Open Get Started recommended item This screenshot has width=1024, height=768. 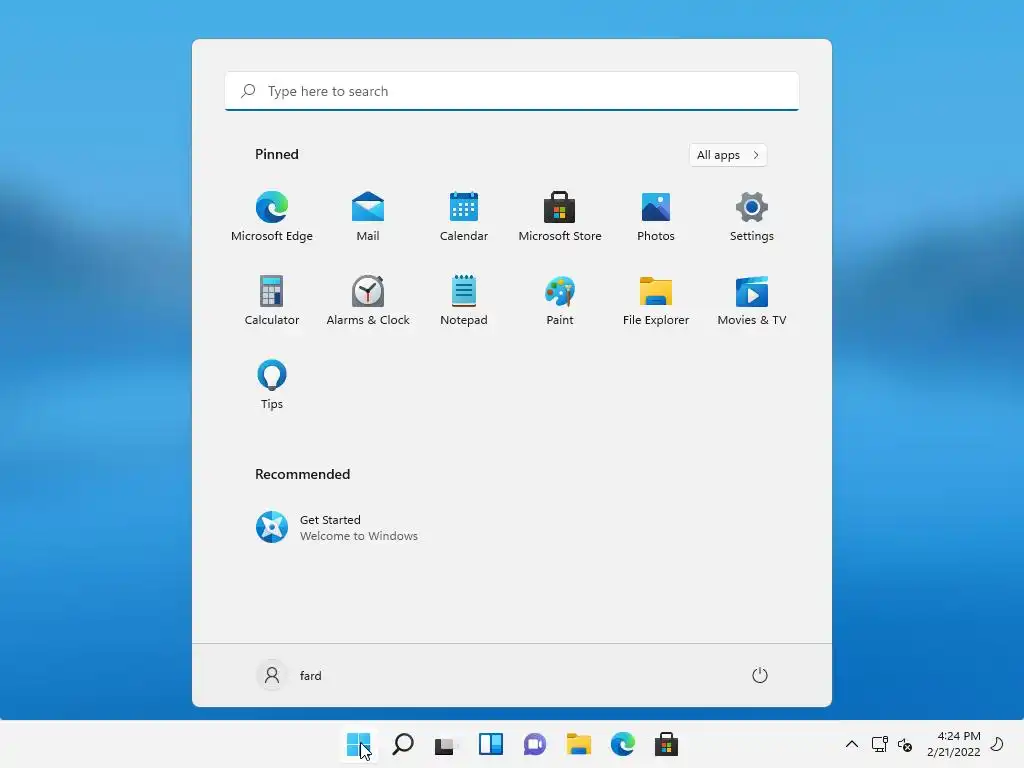[x=337, y=528]
